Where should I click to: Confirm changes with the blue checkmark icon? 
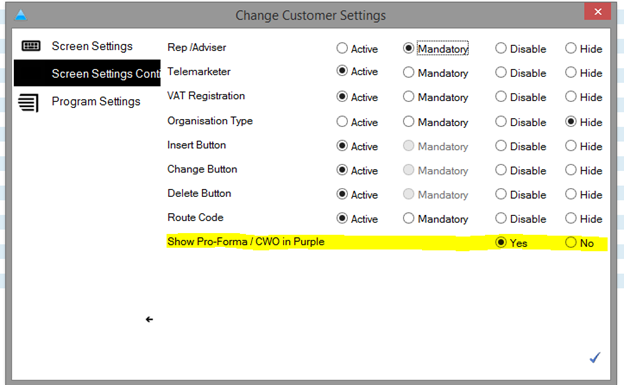tap(595, 358)
